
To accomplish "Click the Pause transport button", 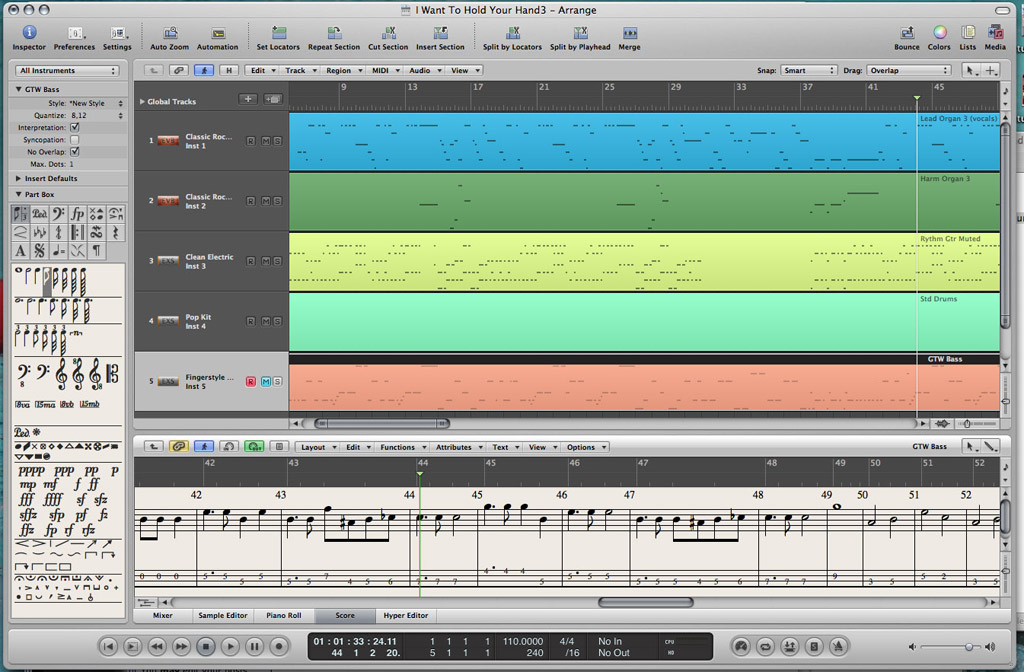I will 254,647.
